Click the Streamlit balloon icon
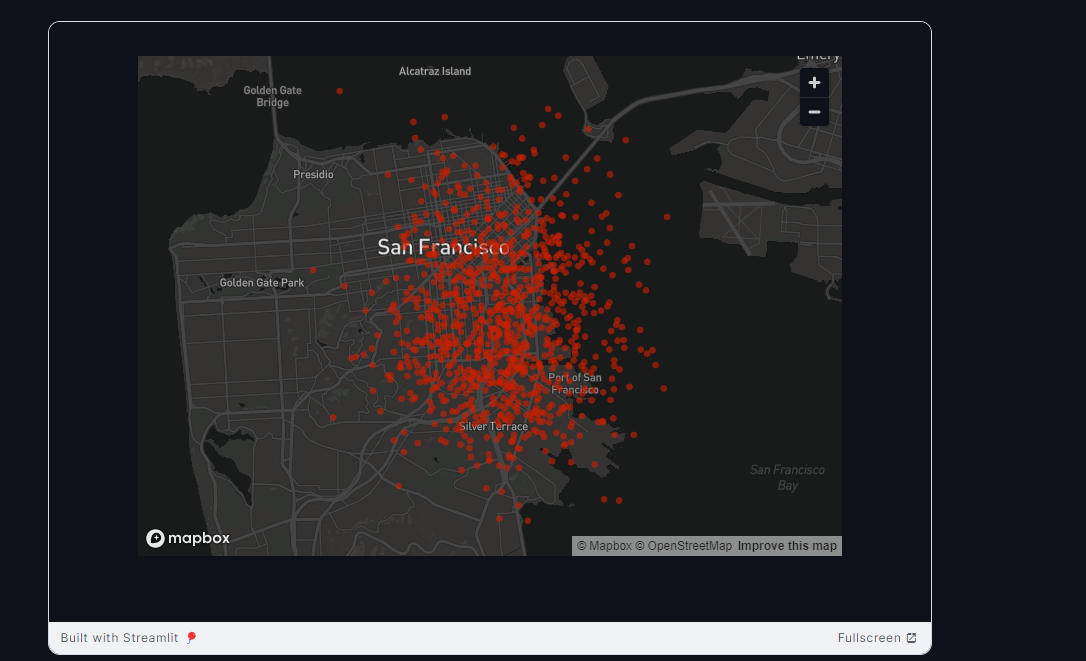Image resolution: width=1086 pixels, height=661 pixels. pyautogui.click(x=192, y=637)
